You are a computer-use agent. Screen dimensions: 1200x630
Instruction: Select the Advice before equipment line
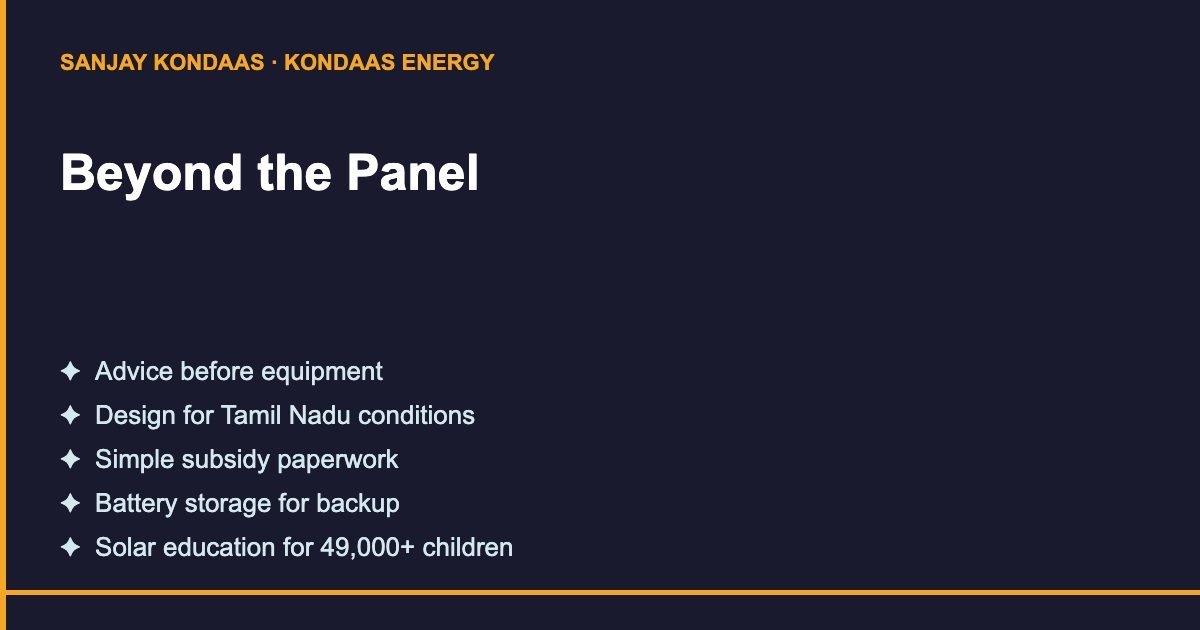tap(239, 372)
